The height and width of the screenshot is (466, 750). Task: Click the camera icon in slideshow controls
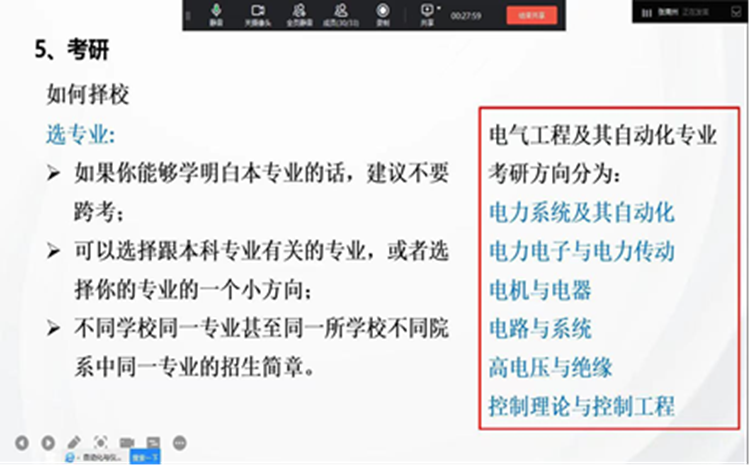(x=127, y=442)
